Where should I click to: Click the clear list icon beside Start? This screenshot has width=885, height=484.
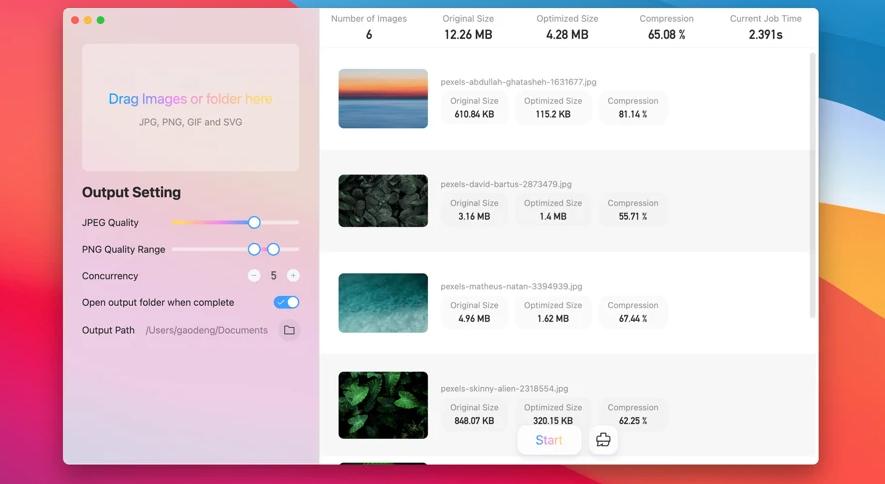(603, 439)
